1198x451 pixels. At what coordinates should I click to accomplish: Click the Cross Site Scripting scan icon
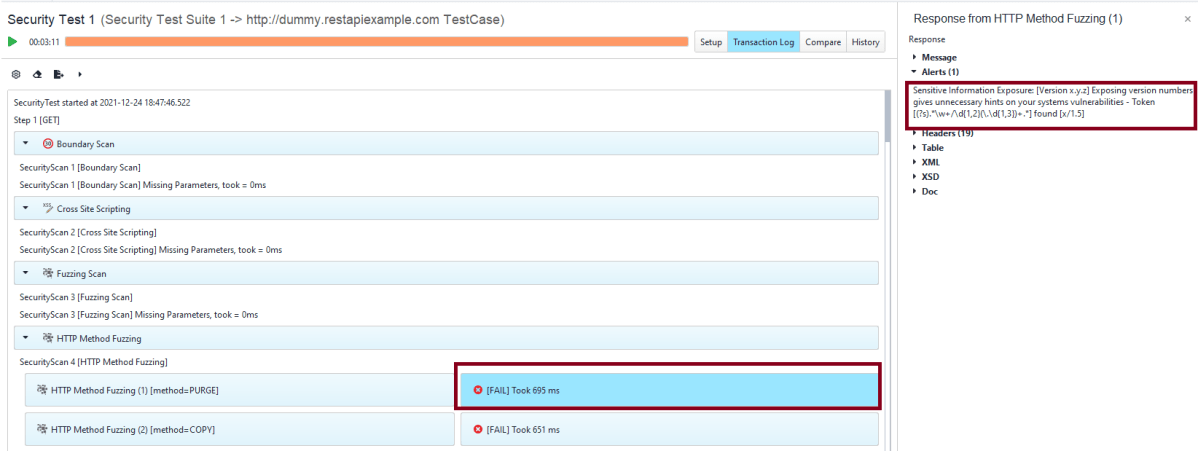48,208
